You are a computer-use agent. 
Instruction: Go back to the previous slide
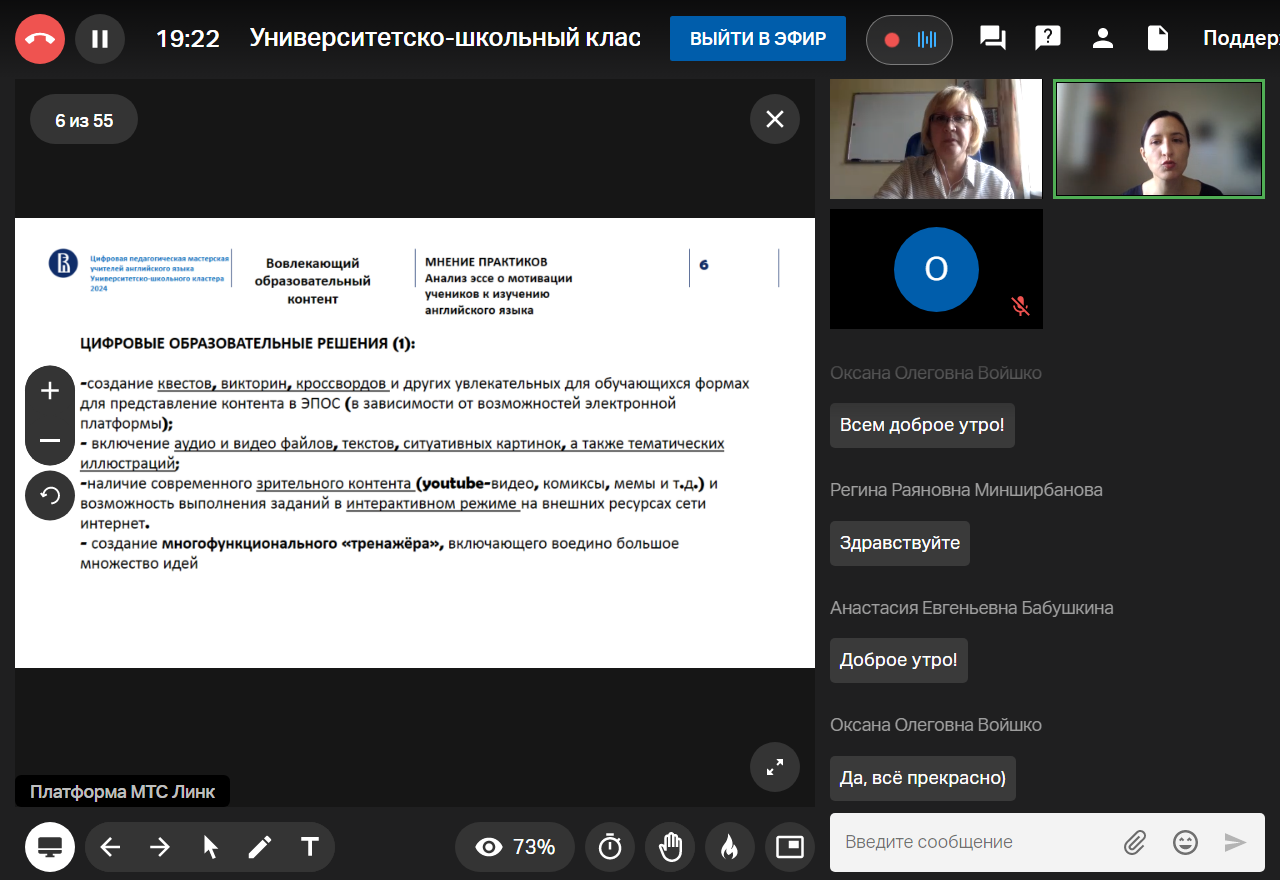point(110,847)
